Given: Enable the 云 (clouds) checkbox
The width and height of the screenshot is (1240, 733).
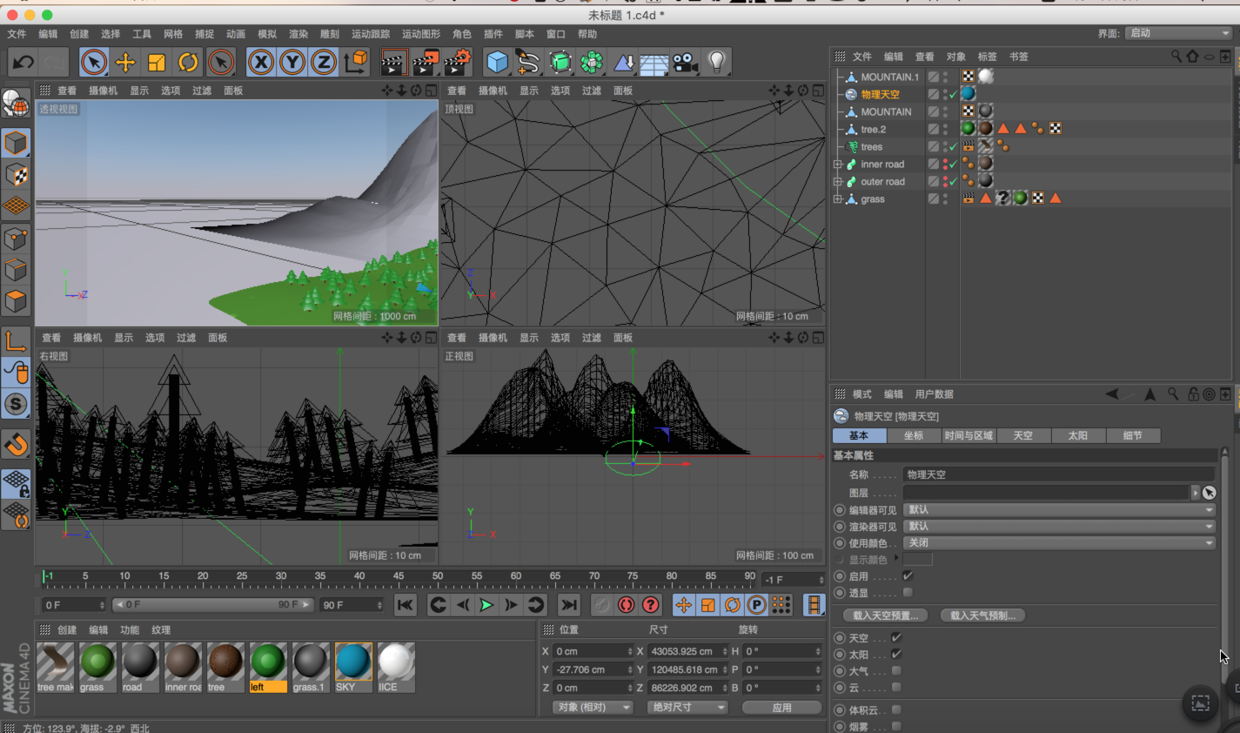Looking at the screenshot, I should click(x=896, y=688).
